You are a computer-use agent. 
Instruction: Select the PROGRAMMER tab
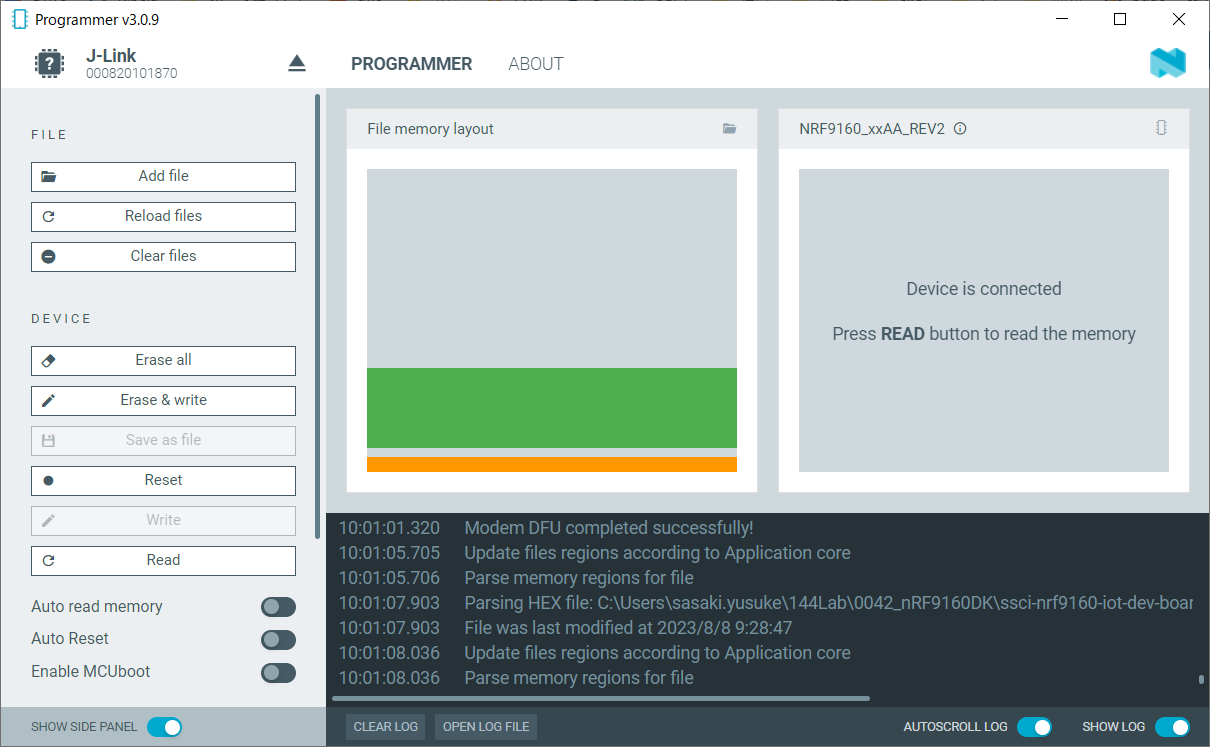point(411,64)
